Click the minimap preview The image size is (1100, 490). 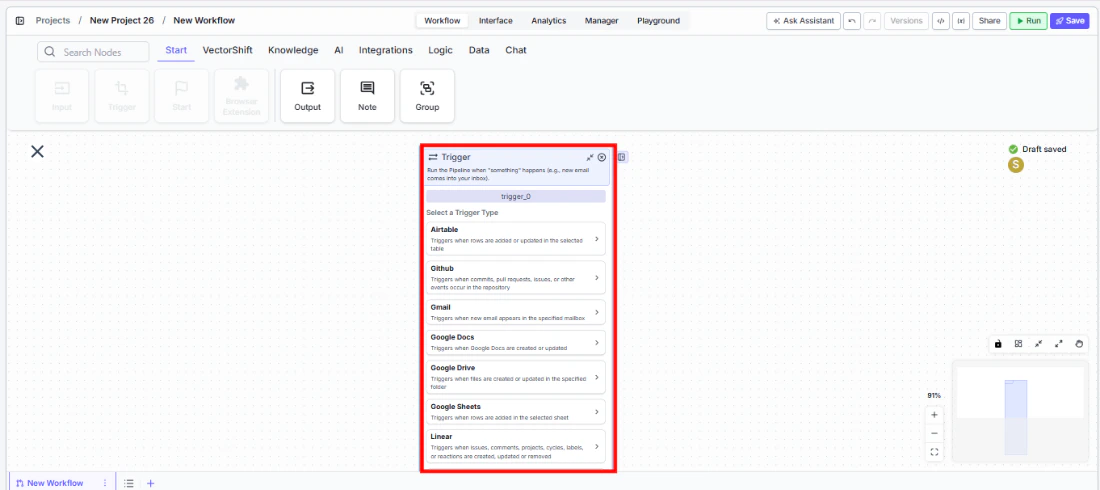[x=1020, y=411]
